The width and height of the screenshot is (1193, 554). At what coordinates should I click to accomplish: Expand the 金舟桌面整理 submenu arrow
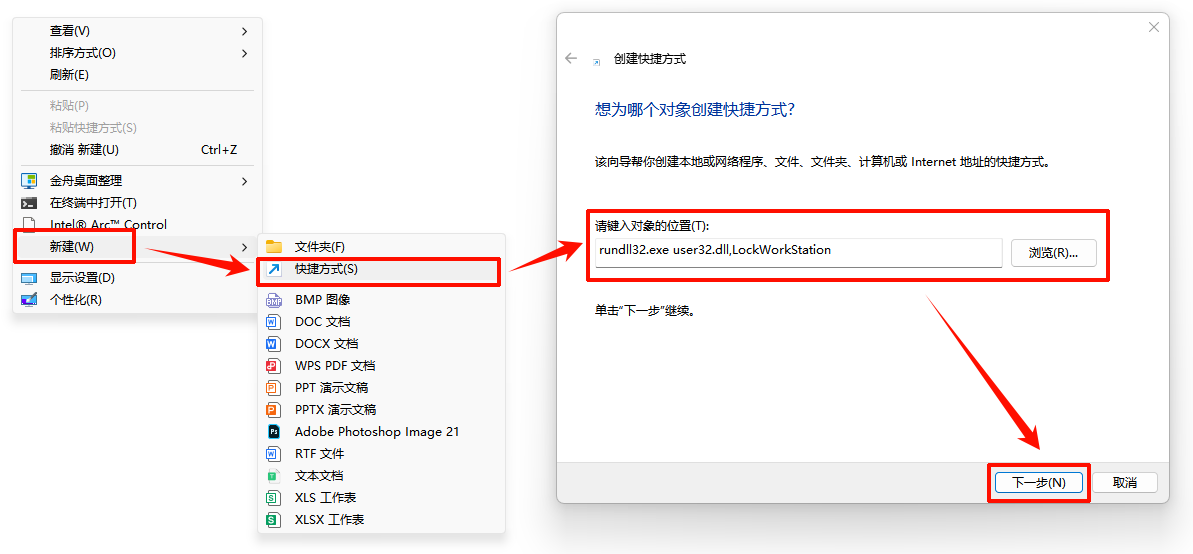coord(244,181)
